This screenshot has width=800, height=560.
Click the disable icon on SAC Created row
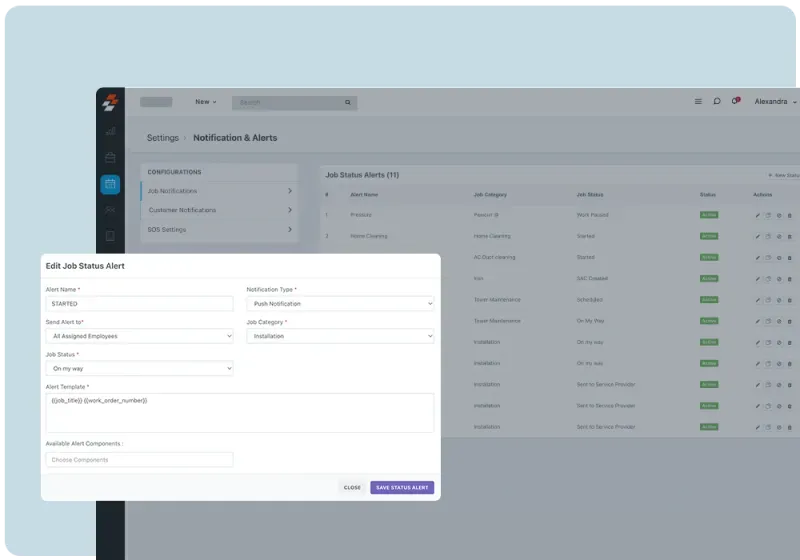tap(779, 278)
